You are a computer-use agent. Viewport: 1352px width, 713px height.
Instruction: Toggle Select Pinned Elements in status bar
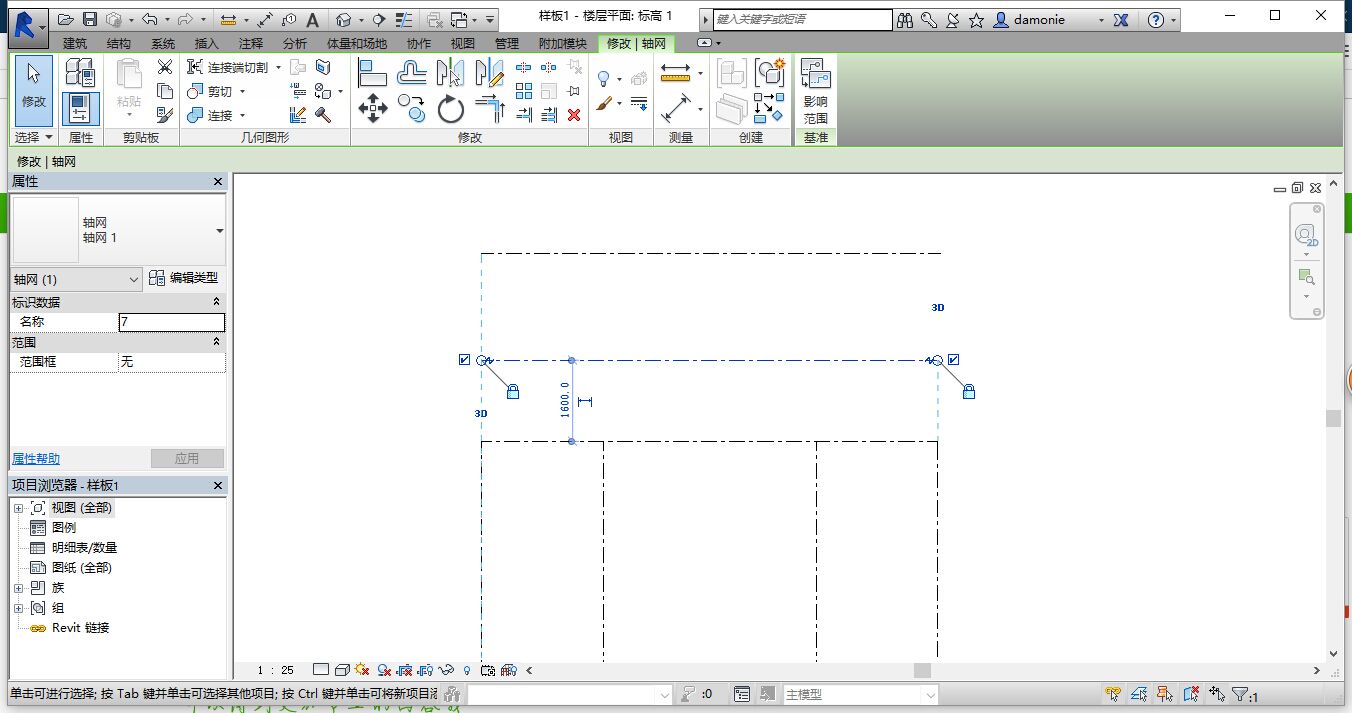(x=1165, y=694)
